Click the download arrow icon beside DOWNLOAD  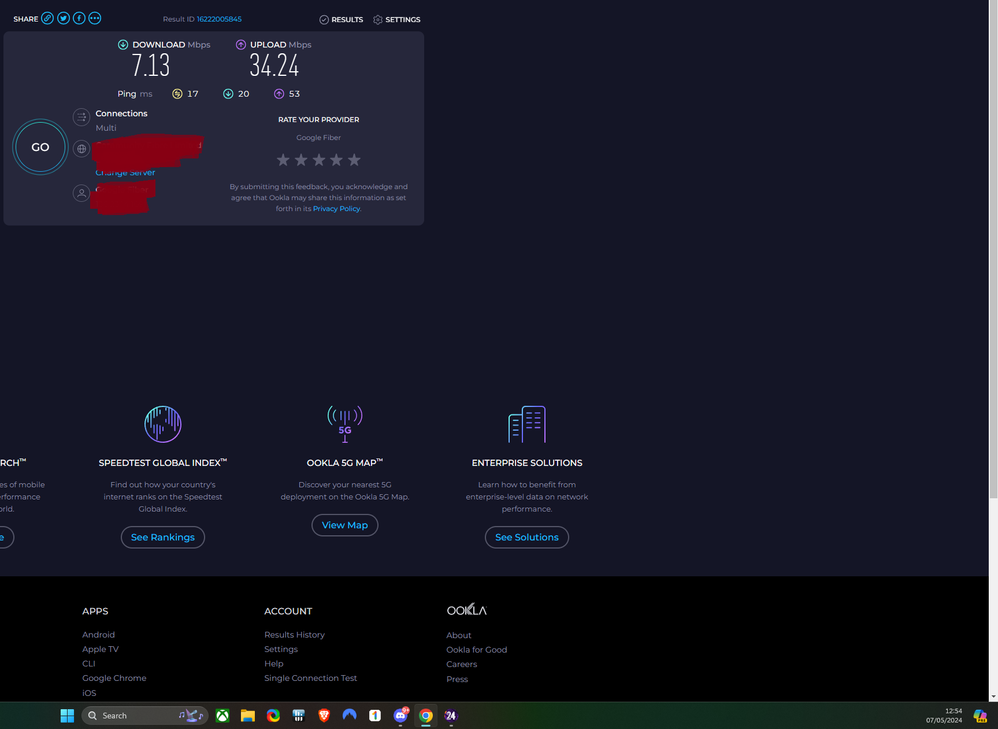click(x=123, y=45)
